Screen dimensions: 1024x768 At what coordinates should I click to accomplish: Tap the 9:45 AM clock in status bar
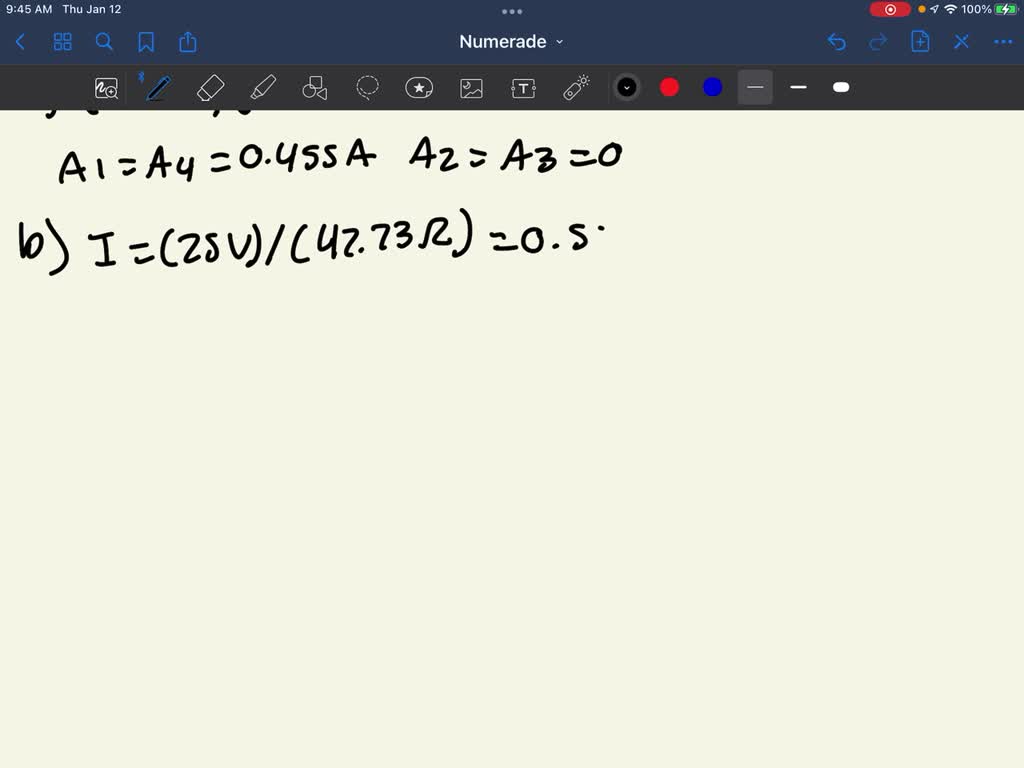29,9
